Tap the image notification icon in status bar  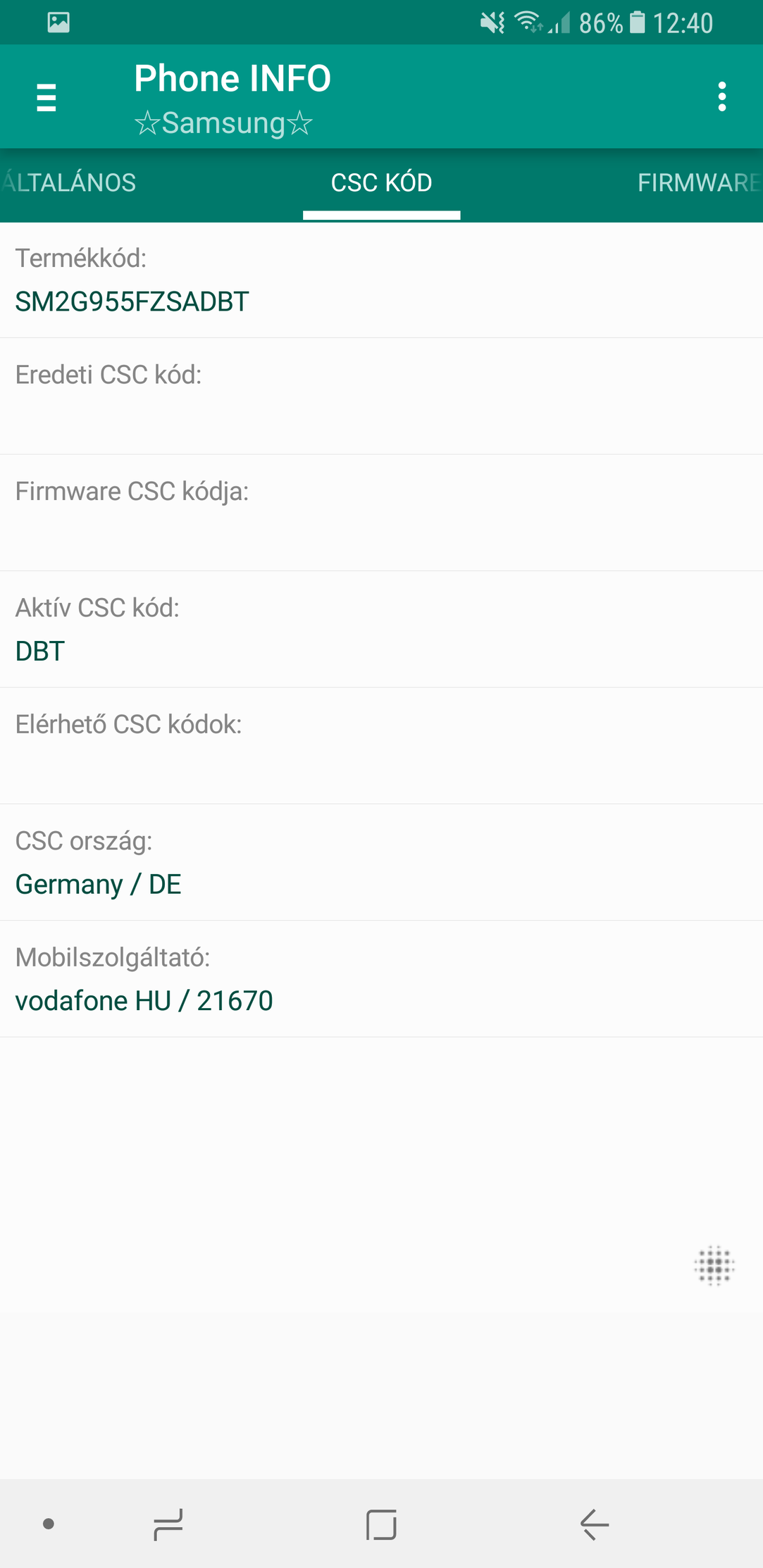tap(58, 23)
